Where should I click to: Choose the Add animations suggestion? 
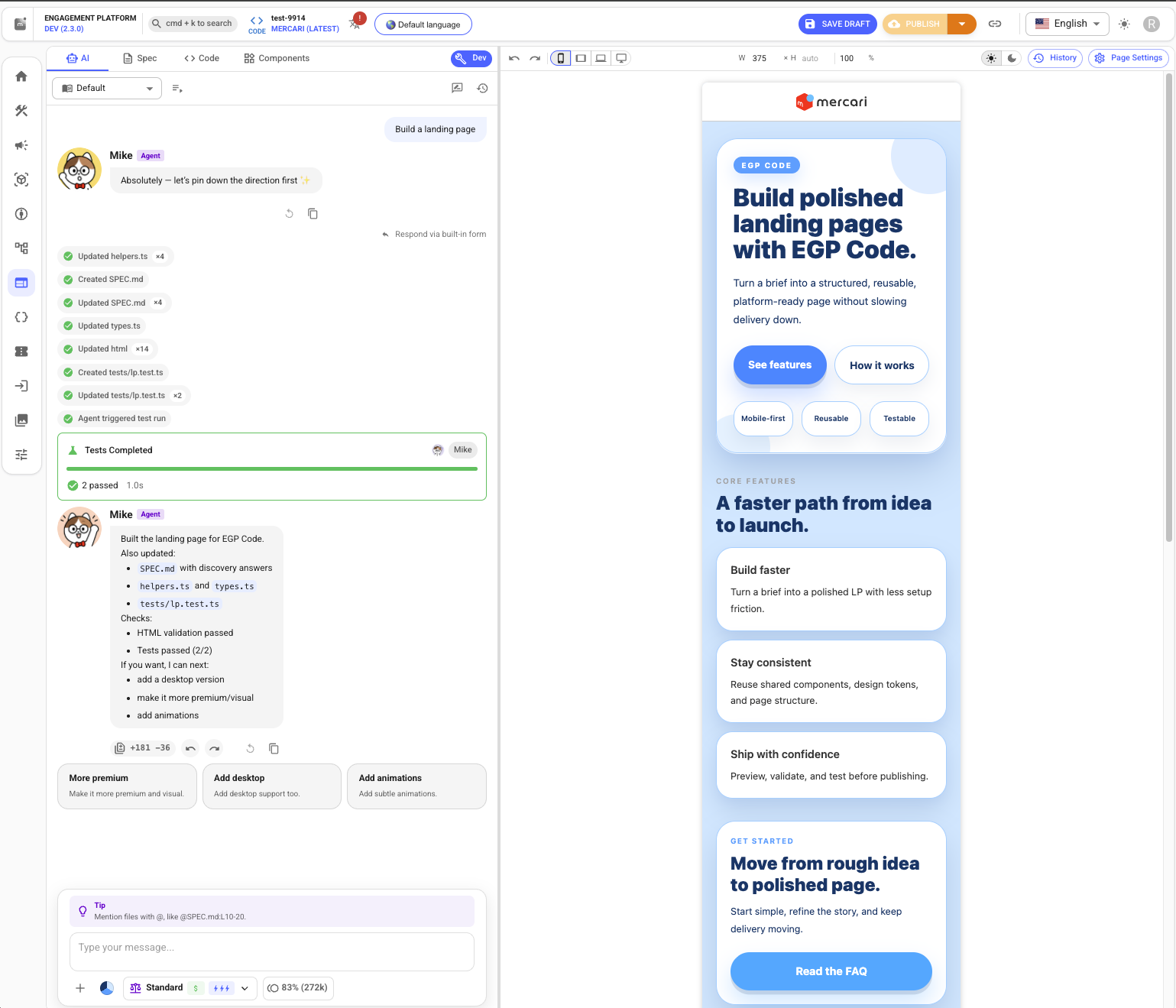(x=417, y=786)
